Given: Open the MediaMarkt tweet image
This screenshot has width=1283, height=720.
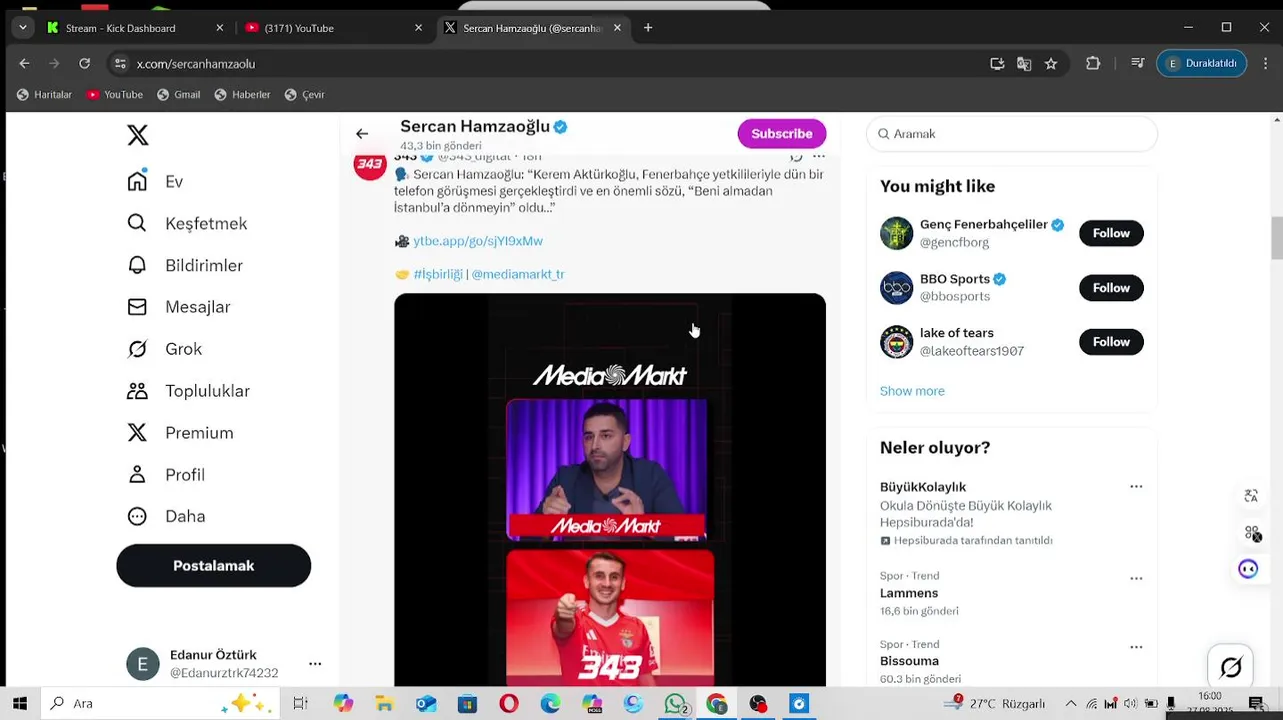Looking at the screenshot, I should click(x=610, y=490).
